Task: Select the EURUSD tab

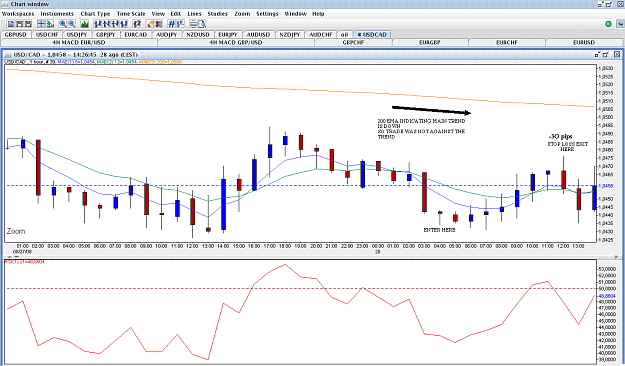Action: point(584,42)
